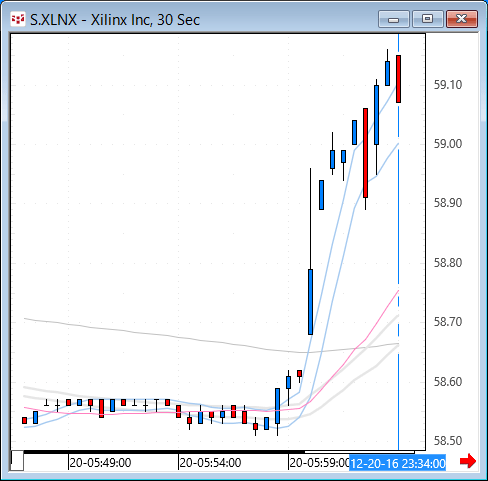Click the last red candlestick near 59.10

(x=398, y=79)
